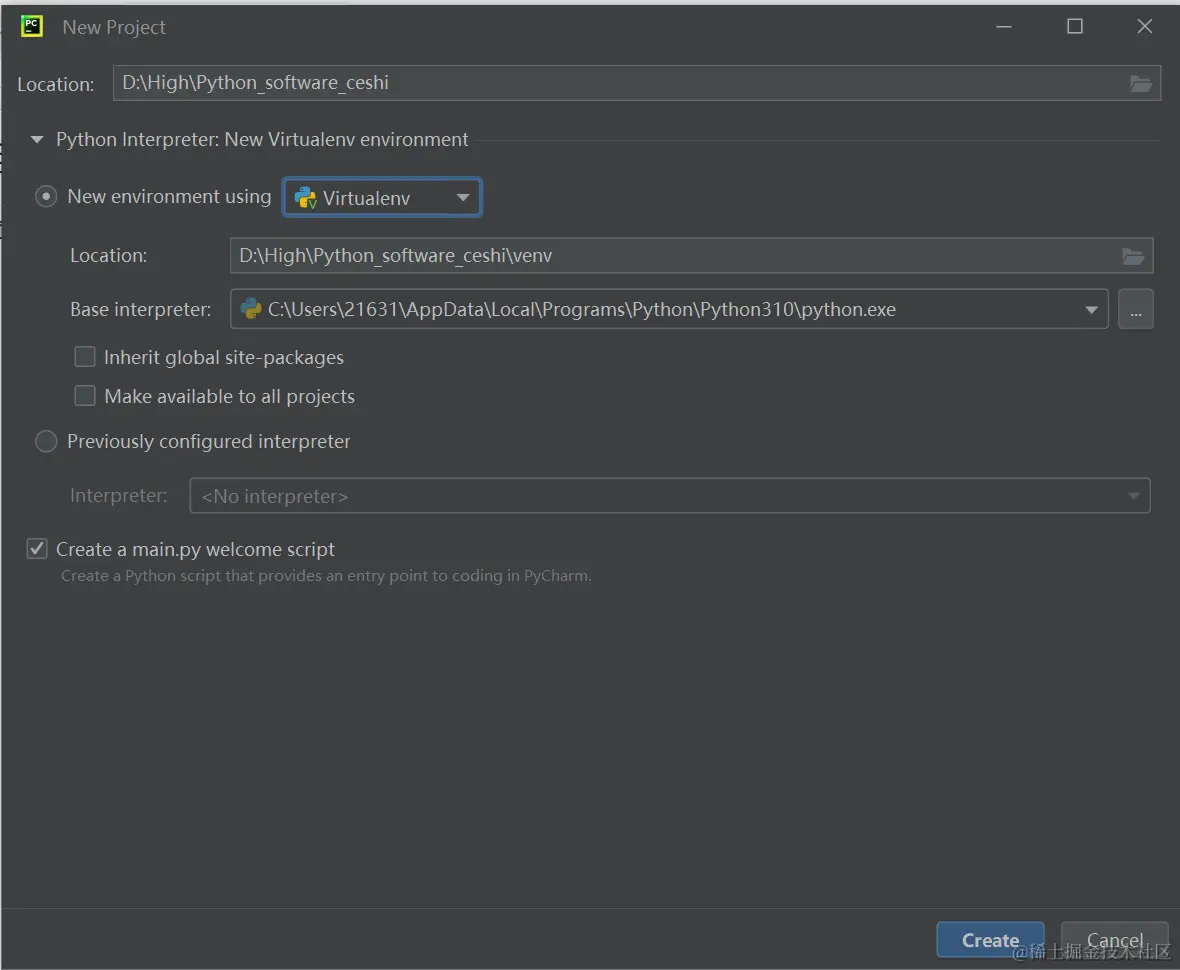Click the venv Location path field
Image resolution: width=1180 pixels, height=970 pixels.
691,256
